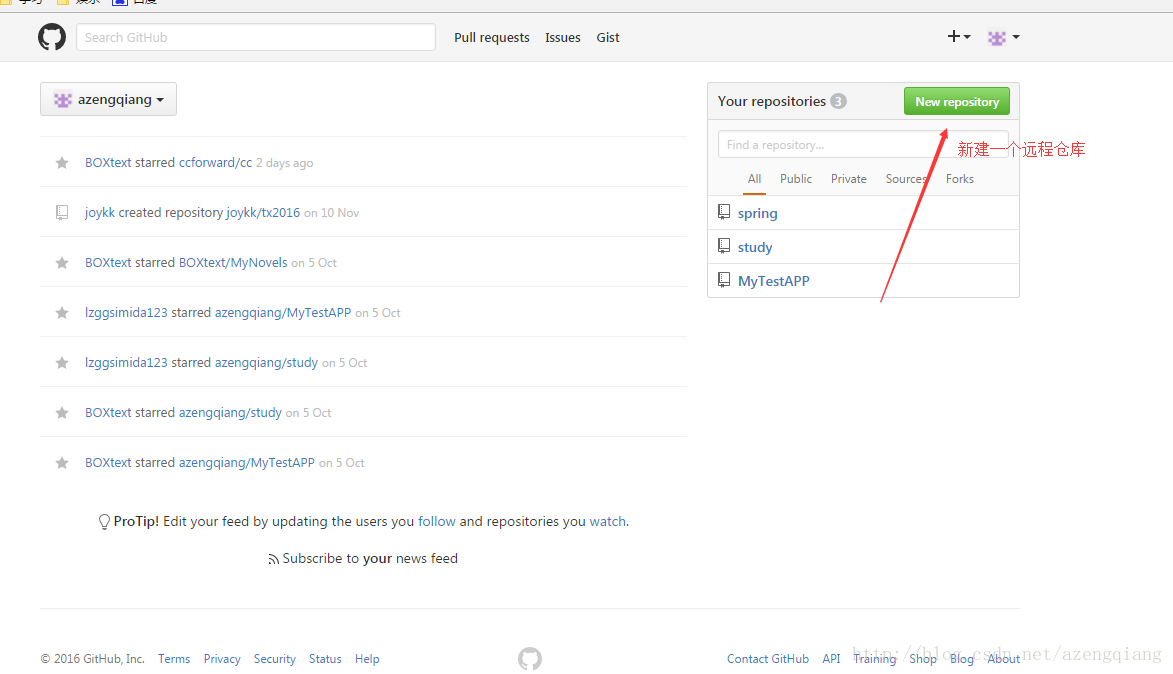Click the repository count badge showing 3
This screenshot has height=674, width=1173.
839,101
